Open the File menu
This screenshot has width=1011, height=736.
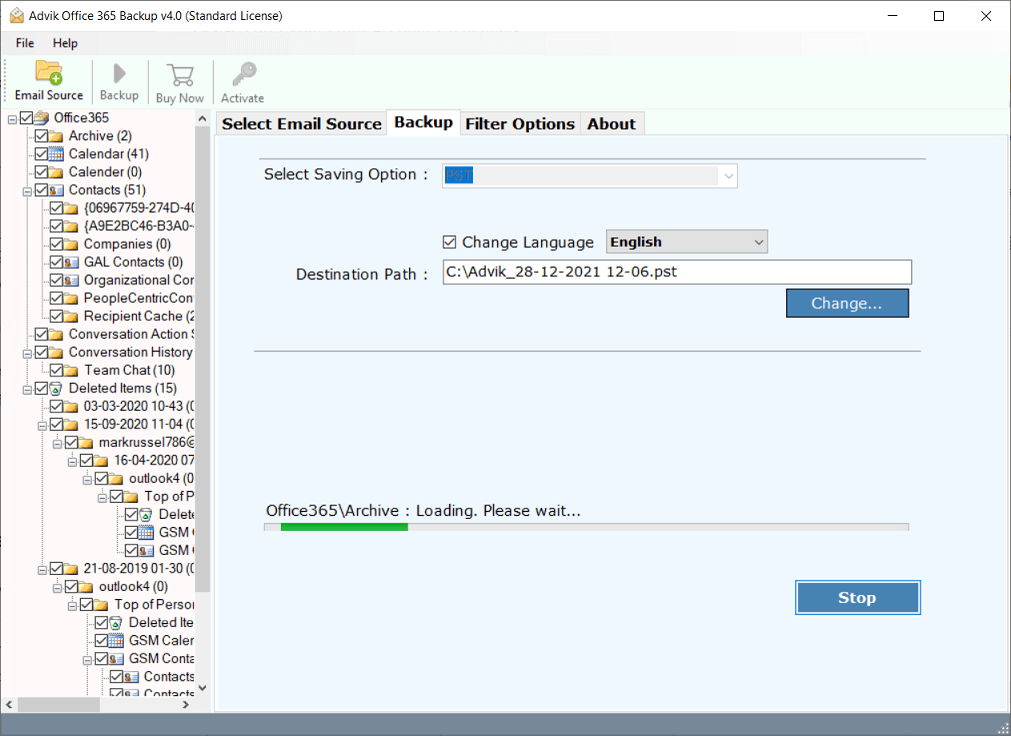25,43
